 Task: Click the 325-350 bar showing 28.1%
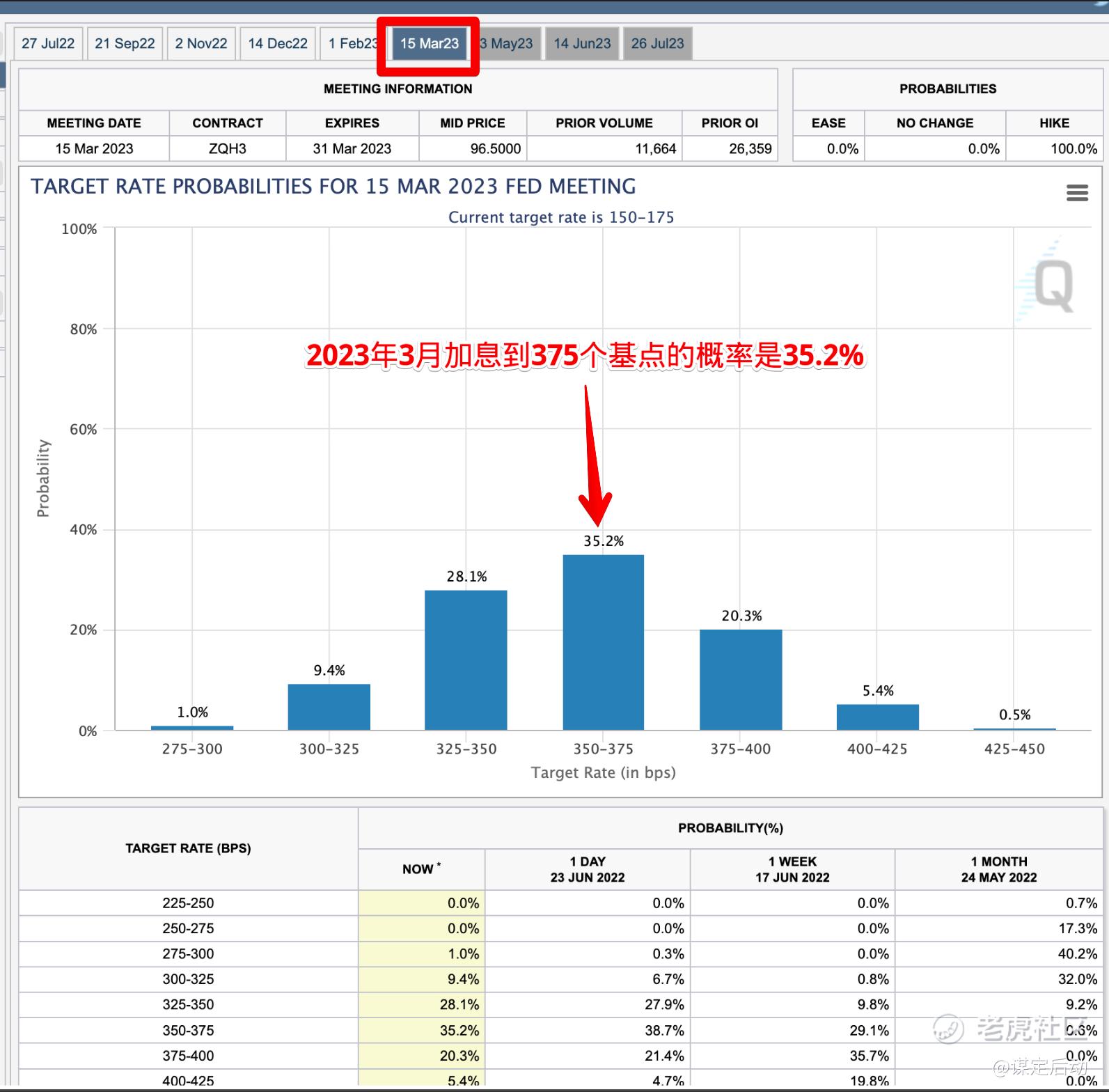click(466, 660)
